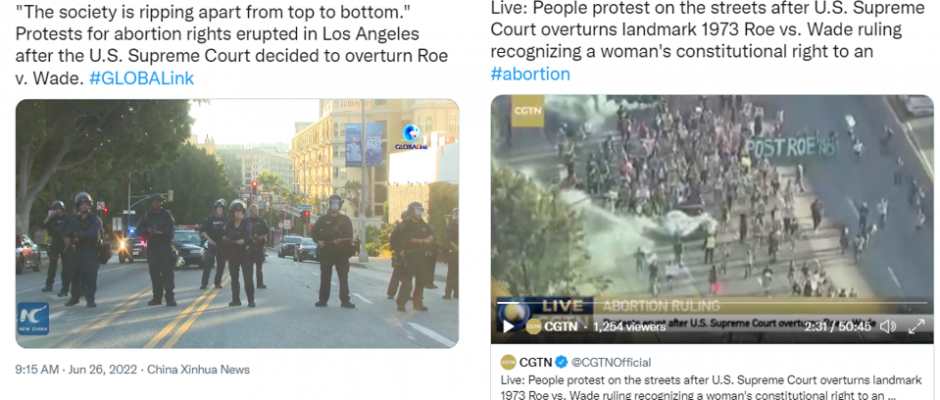Click the blue verified badge beside CGTN

click(561, 362)
